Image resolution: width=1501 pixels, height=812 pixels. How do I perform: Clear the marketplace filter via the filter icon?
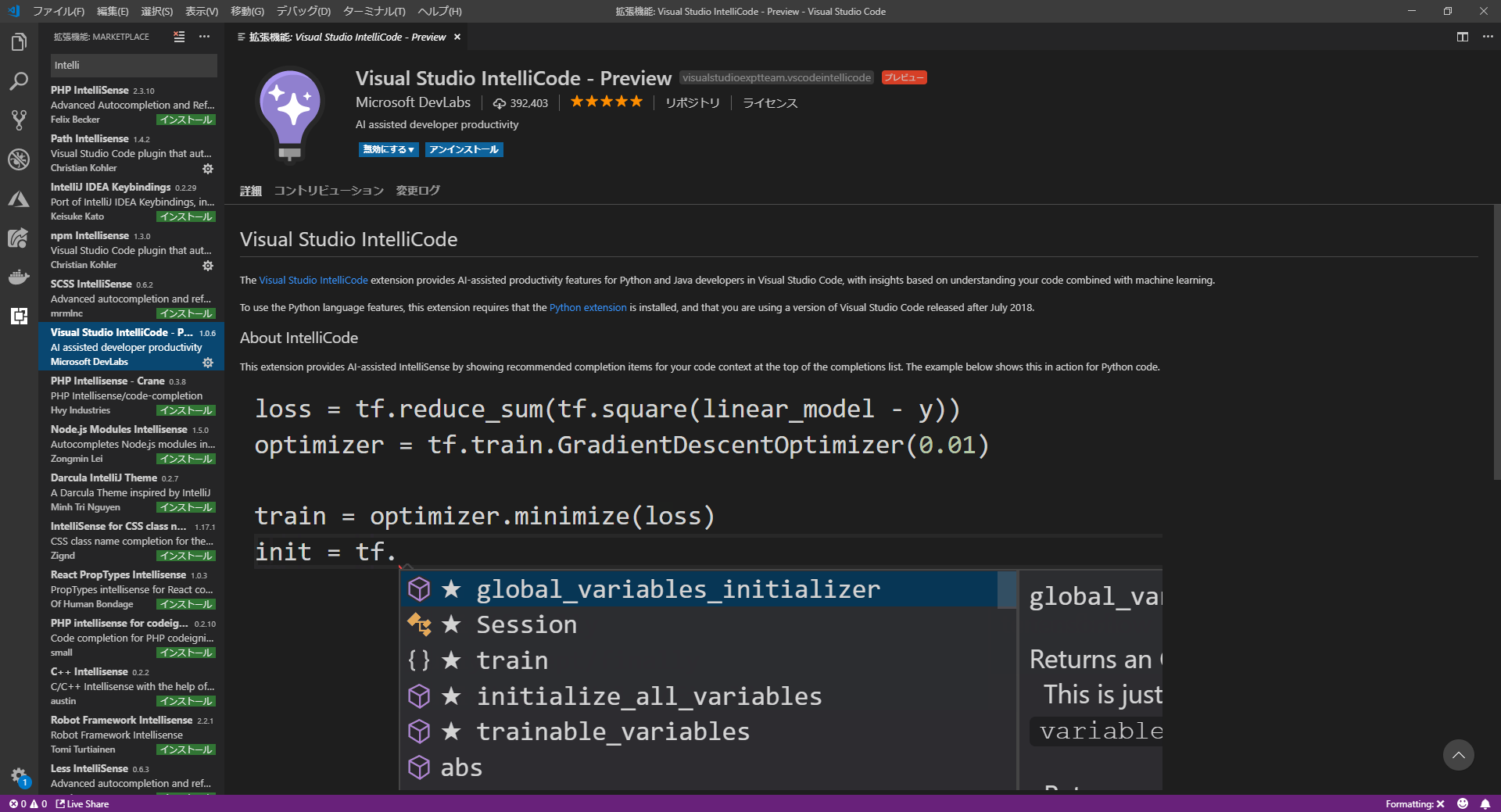click(179, 37)
